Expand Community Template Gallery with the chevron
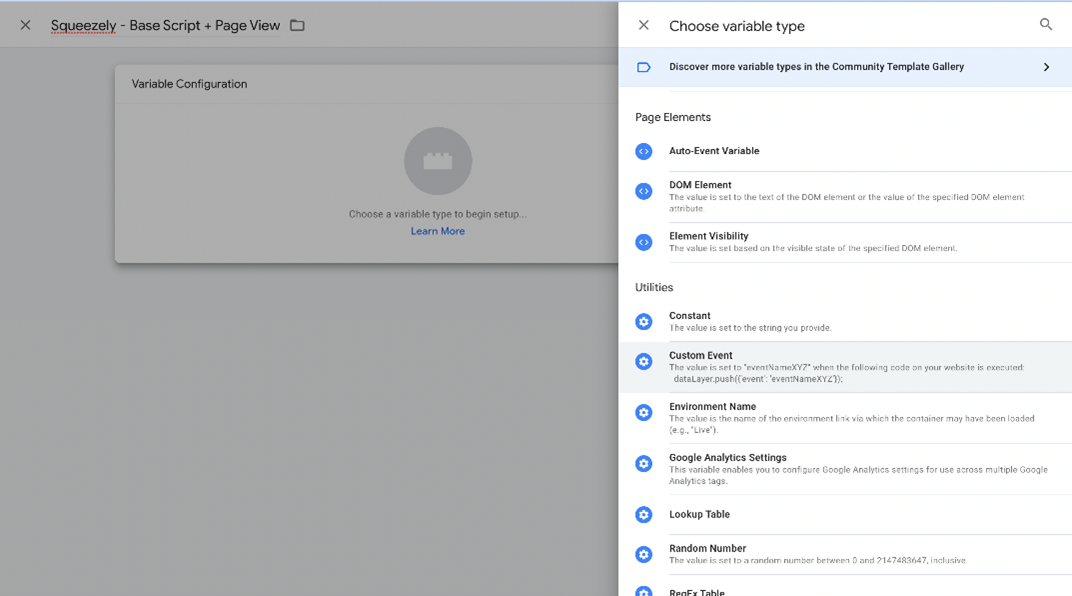Screen dimensions: 1072x596 click(x=1046, y=67)
